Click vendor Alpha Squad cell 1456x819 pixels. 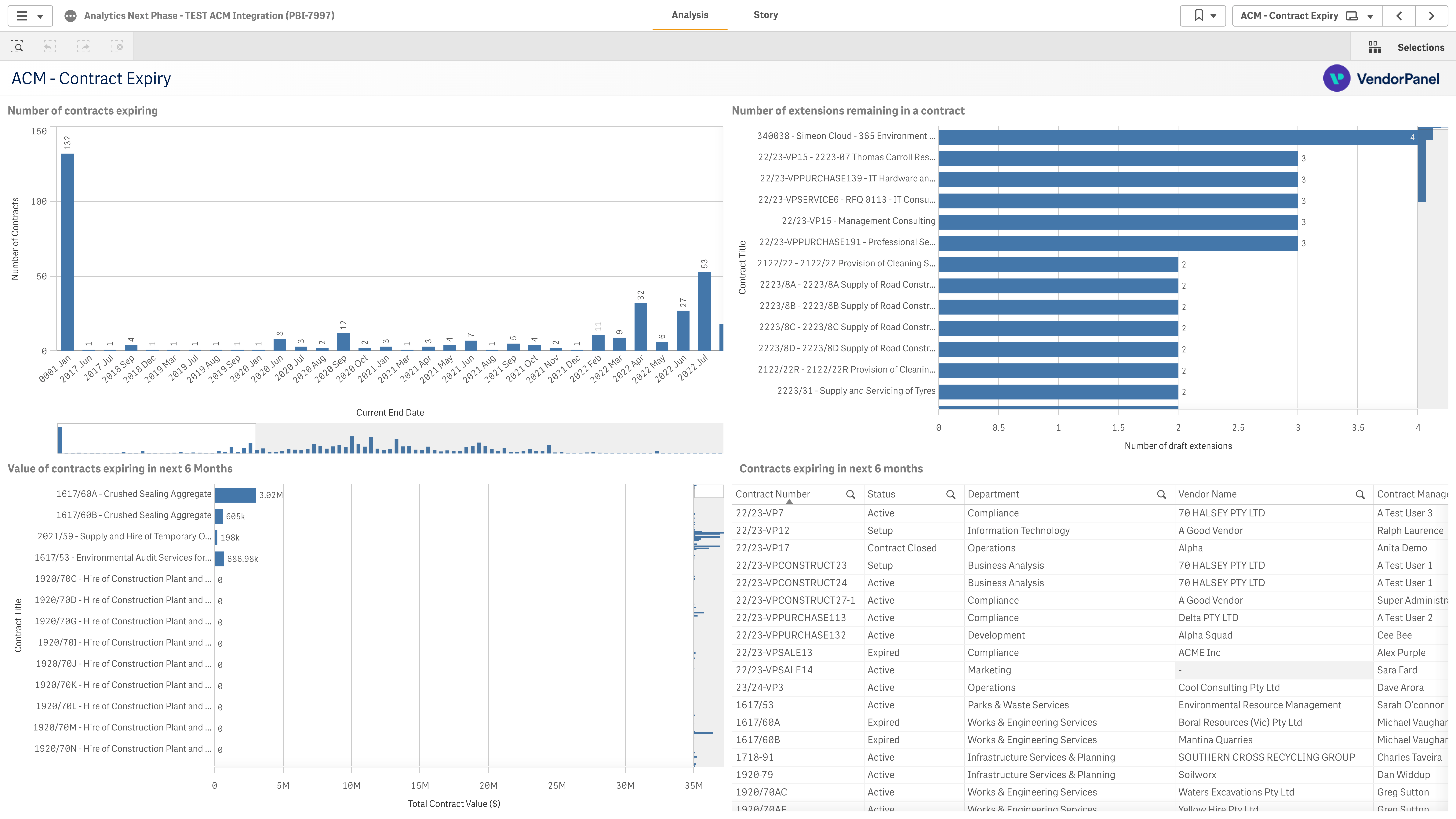1274,635
